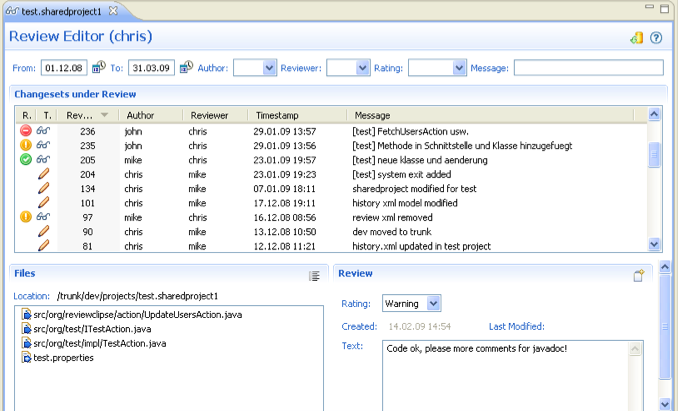The height and width of the screenshot is (411, 678).
Task: Select the test.sharedproject1 editor tab
Action: [61, 12]
